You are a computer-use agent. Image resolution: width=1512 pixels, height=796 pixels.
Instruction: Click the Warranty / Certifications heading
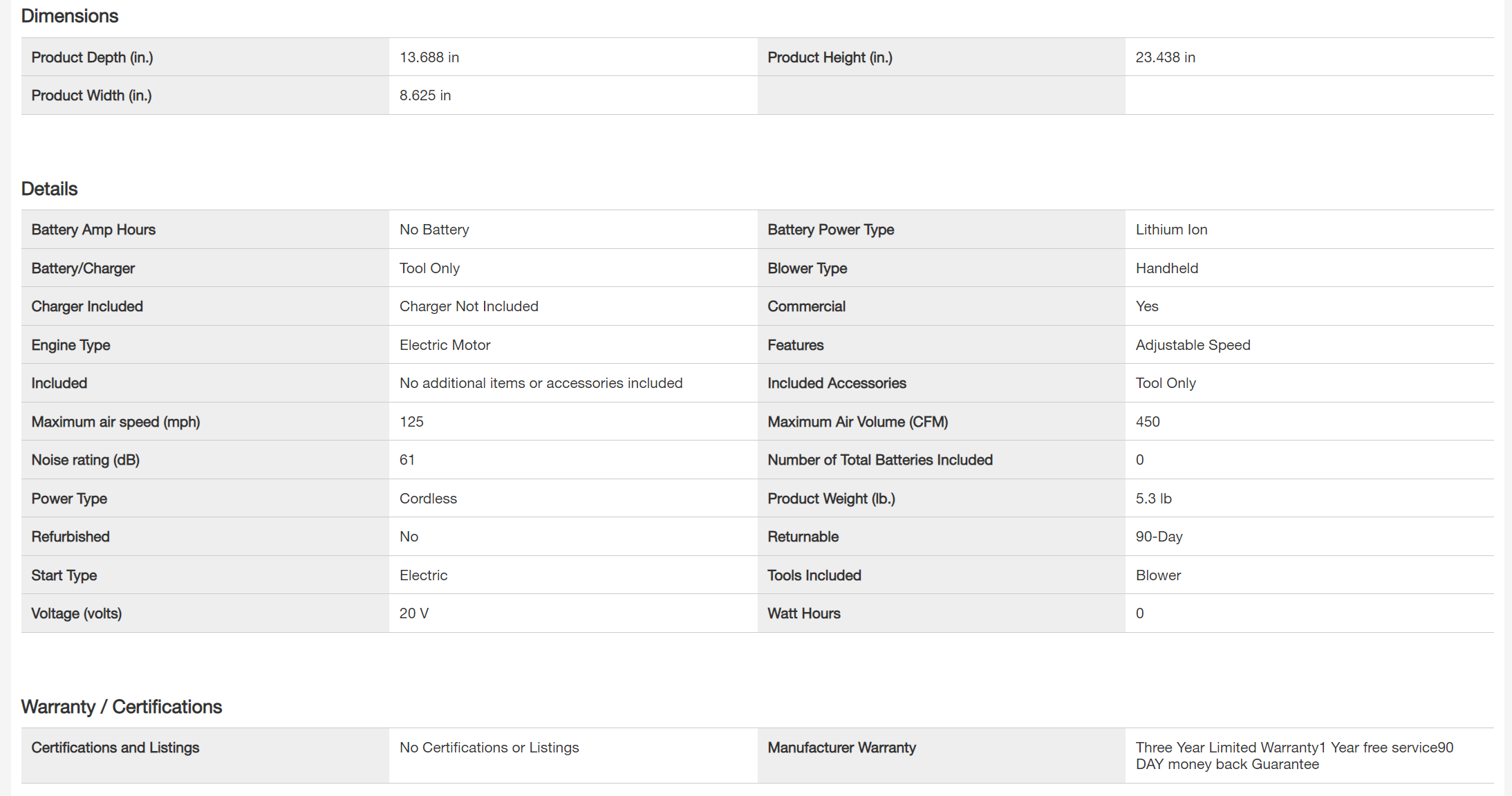tap(121, 707)
